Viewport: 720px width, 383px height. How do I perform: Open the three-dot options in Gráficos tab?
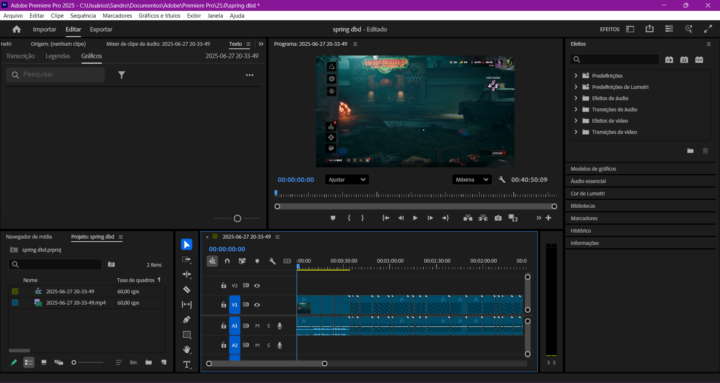(x=249, y=75)
